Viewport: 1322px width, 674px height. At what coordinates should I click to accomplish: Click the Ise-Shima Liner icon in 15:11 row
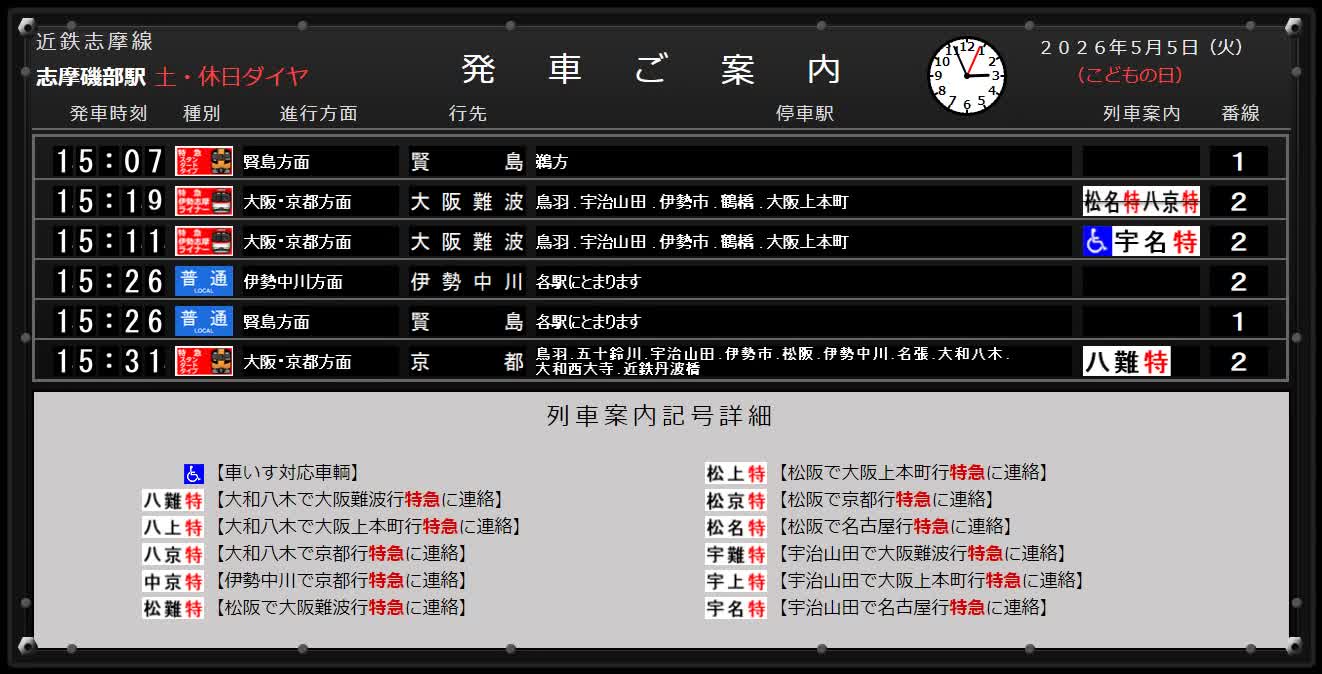pos(204,241)
